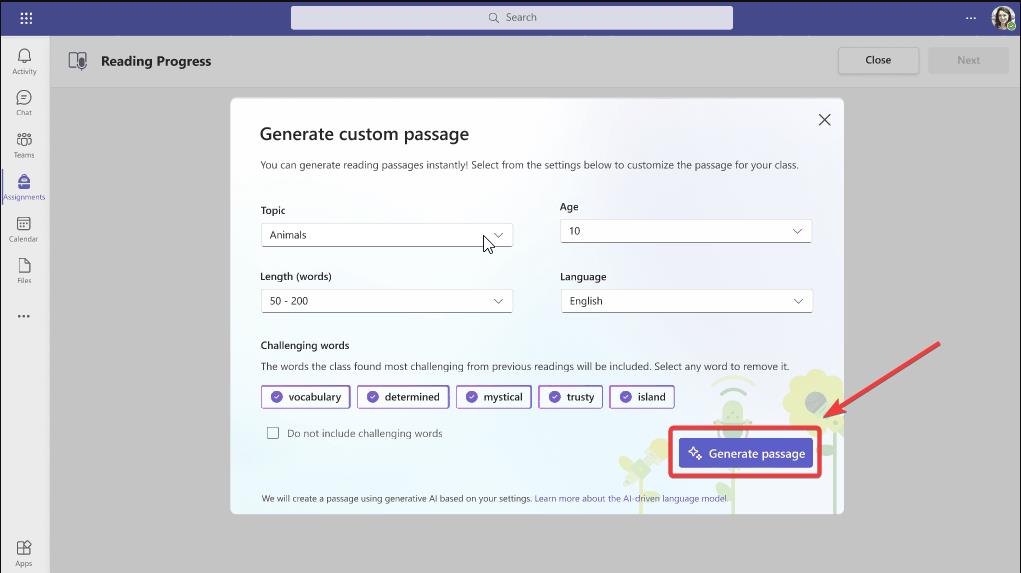Click the Reading Progress title text
Viewport: 1021px width, 573px height.
click(156, 61)
